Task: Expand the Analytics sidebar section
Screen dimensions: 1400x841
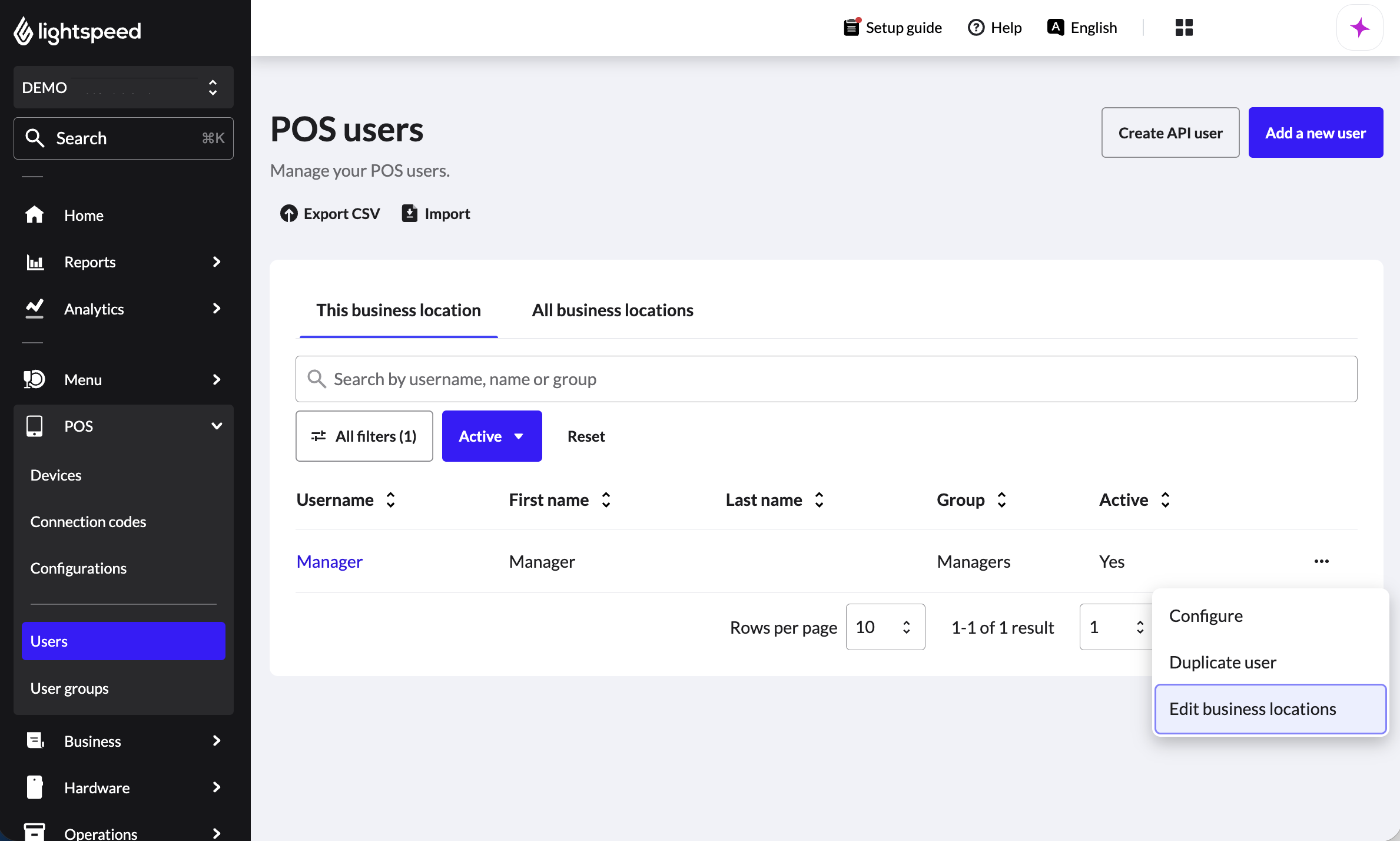Action: pos(124,309)
